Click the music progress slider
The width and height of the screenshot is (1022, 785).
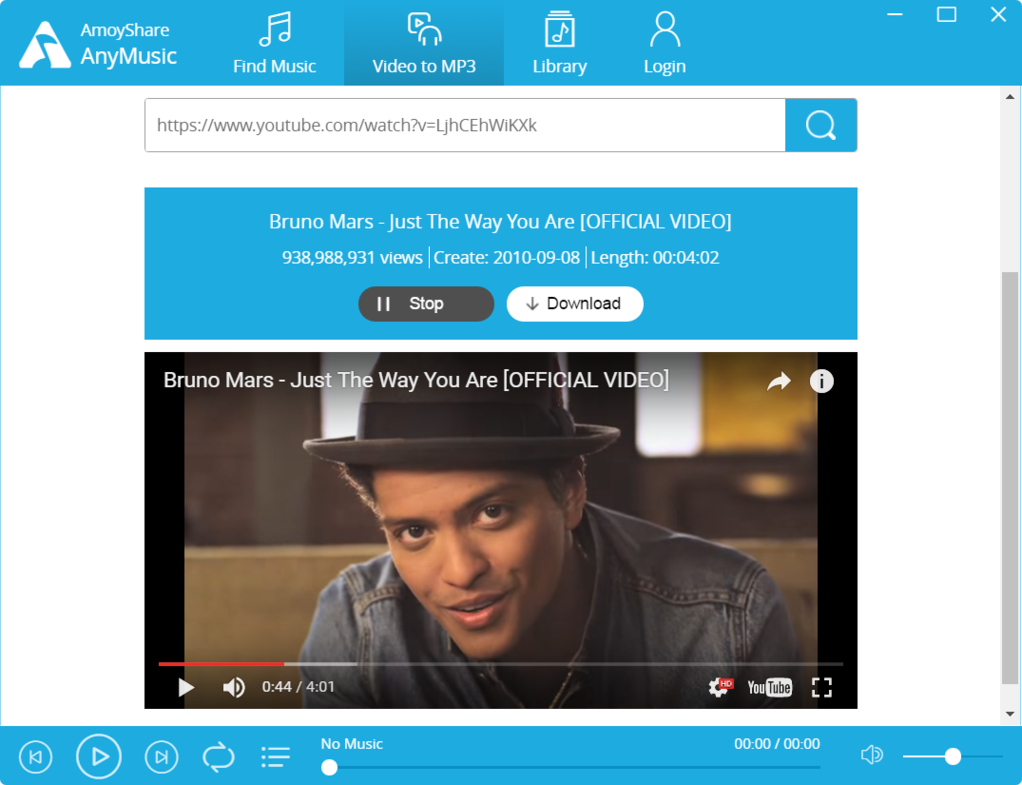point(571,767)
